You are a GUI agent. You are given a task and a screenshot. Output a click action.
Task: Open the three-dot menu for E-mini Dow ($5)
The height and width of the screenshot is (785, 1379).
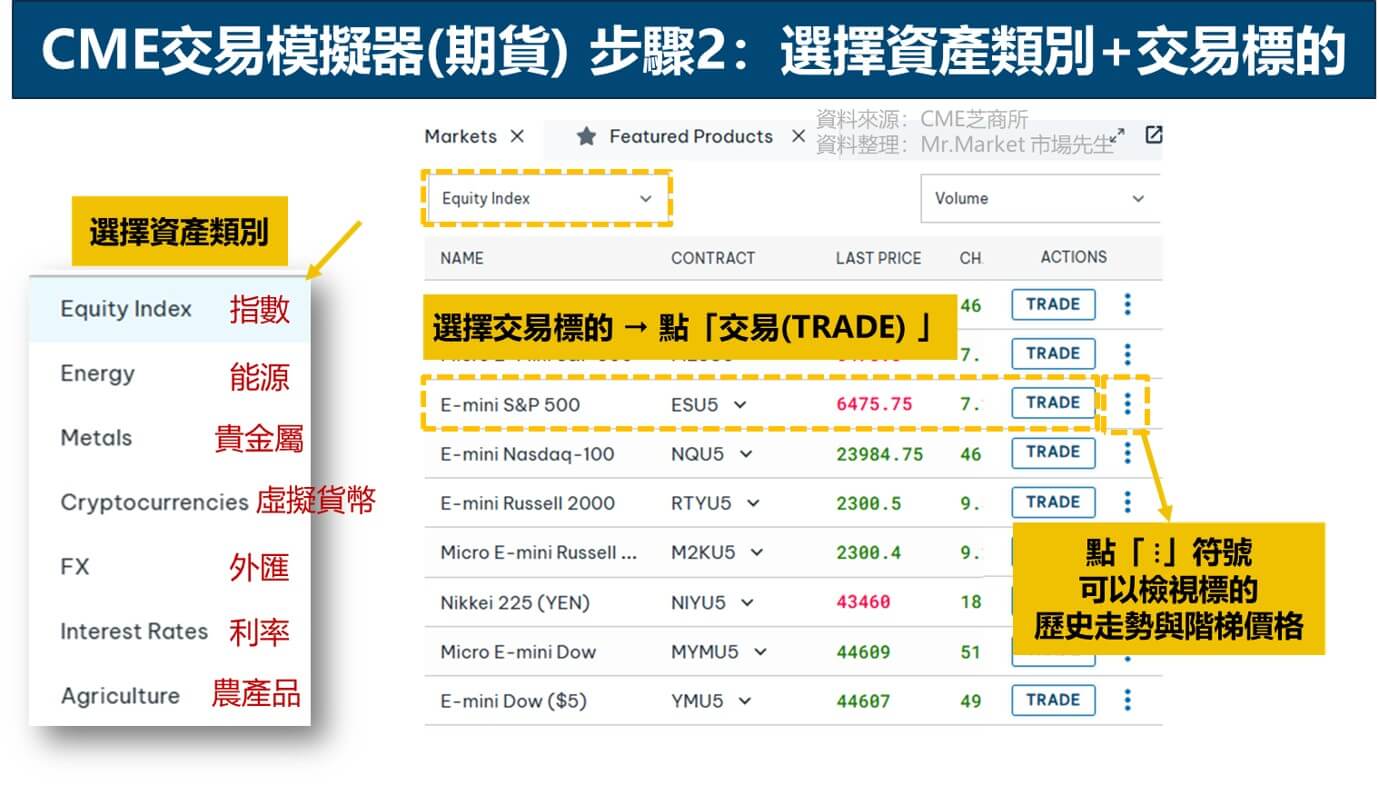point(1127,700)
